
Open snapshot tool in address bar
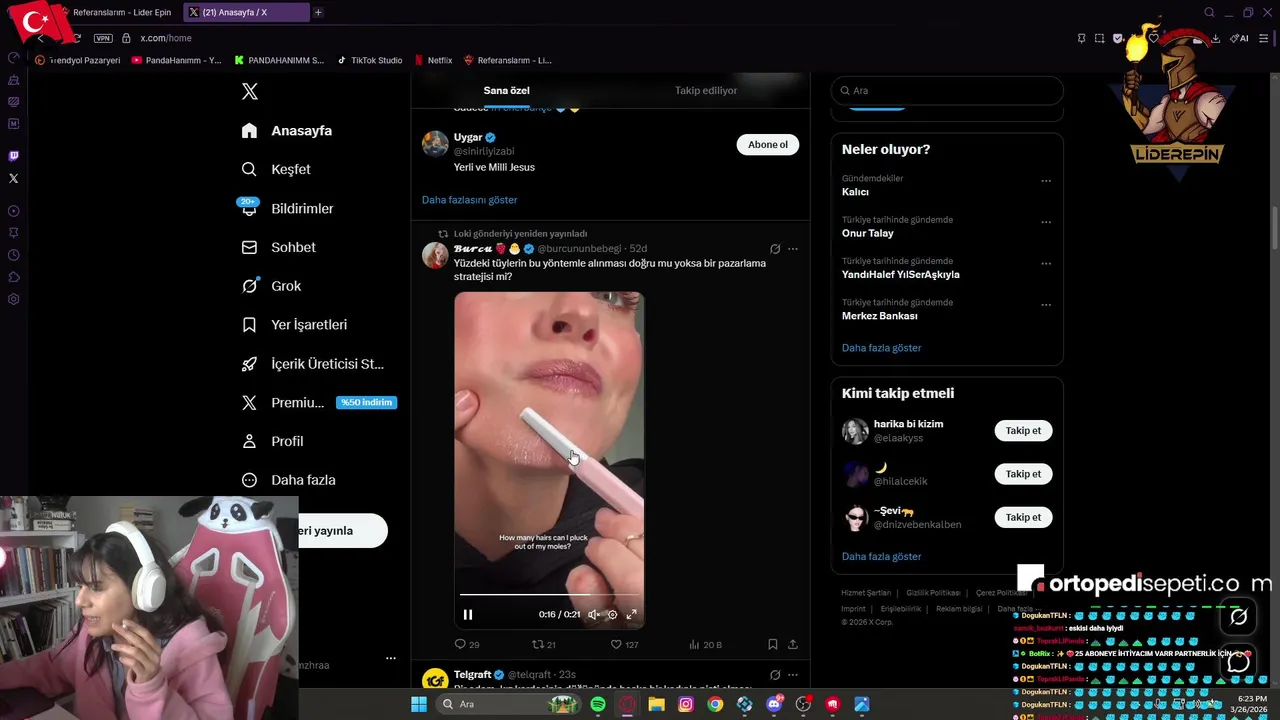pyautogui.click(x=1099, y=38)
